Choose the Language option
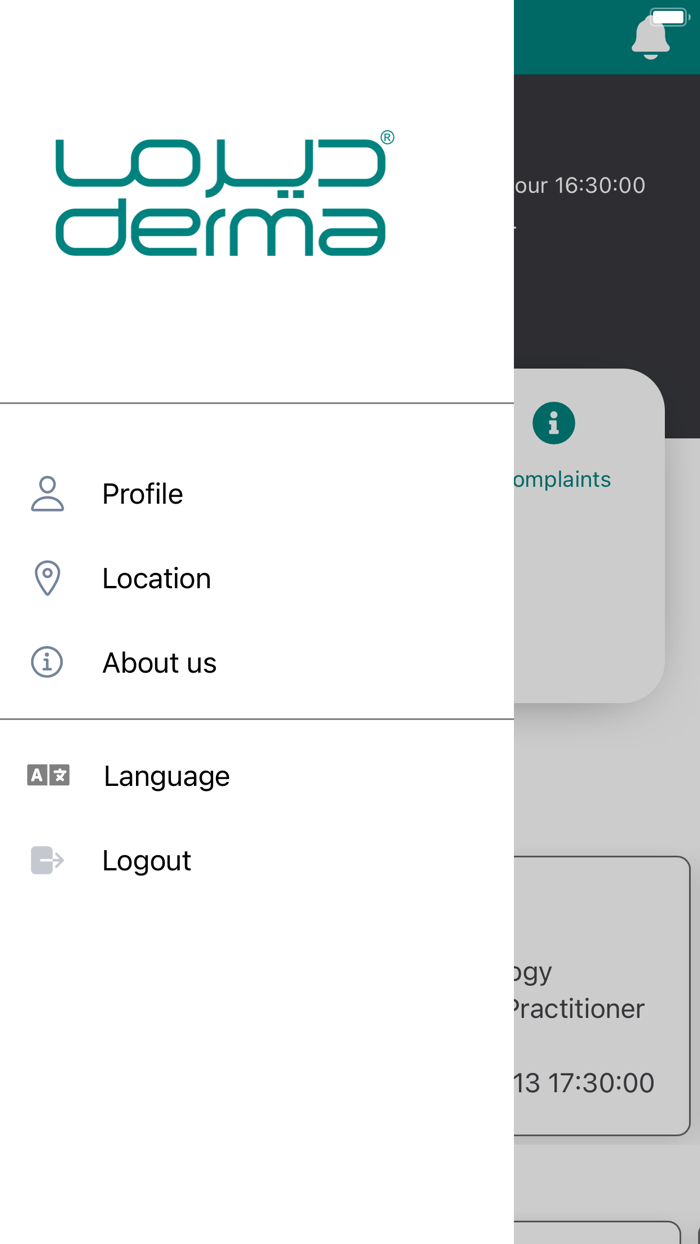This screenshot has width=700, height=1244. pyautogui.click(x=166, y=776)
